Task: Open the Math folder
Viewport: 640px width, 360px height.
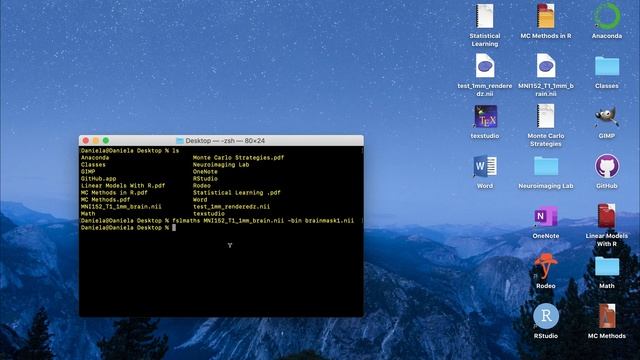Action: 607,266
